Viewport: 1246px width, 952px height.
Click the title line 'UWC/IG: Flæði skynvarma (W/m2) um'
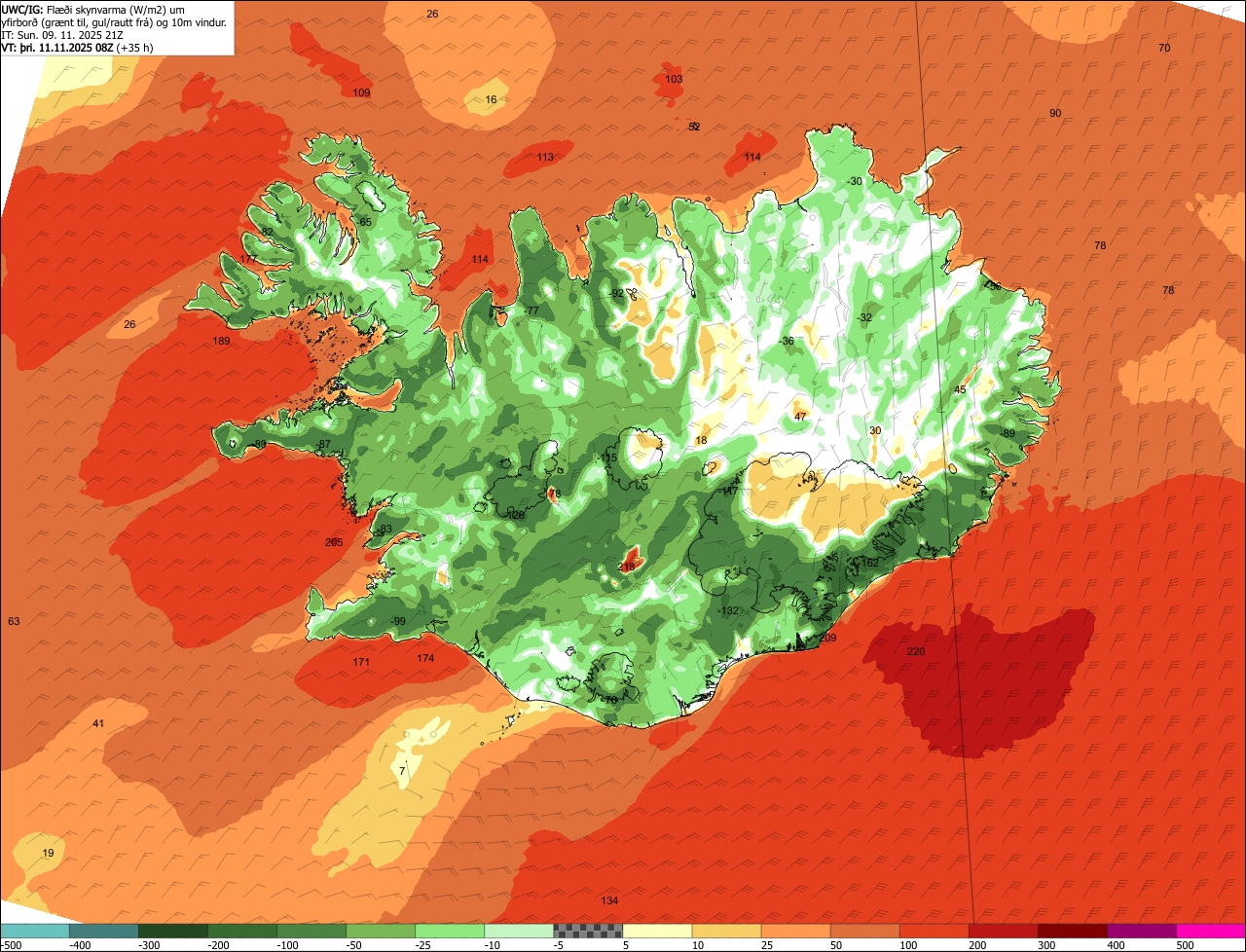93,9
